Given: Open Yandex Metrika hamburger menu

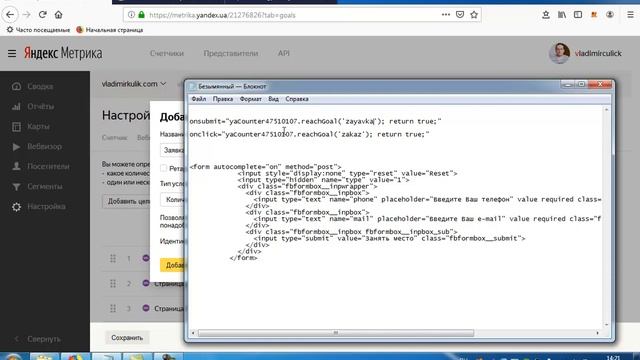Looking at the screenshot, I should tap(12, 53).
